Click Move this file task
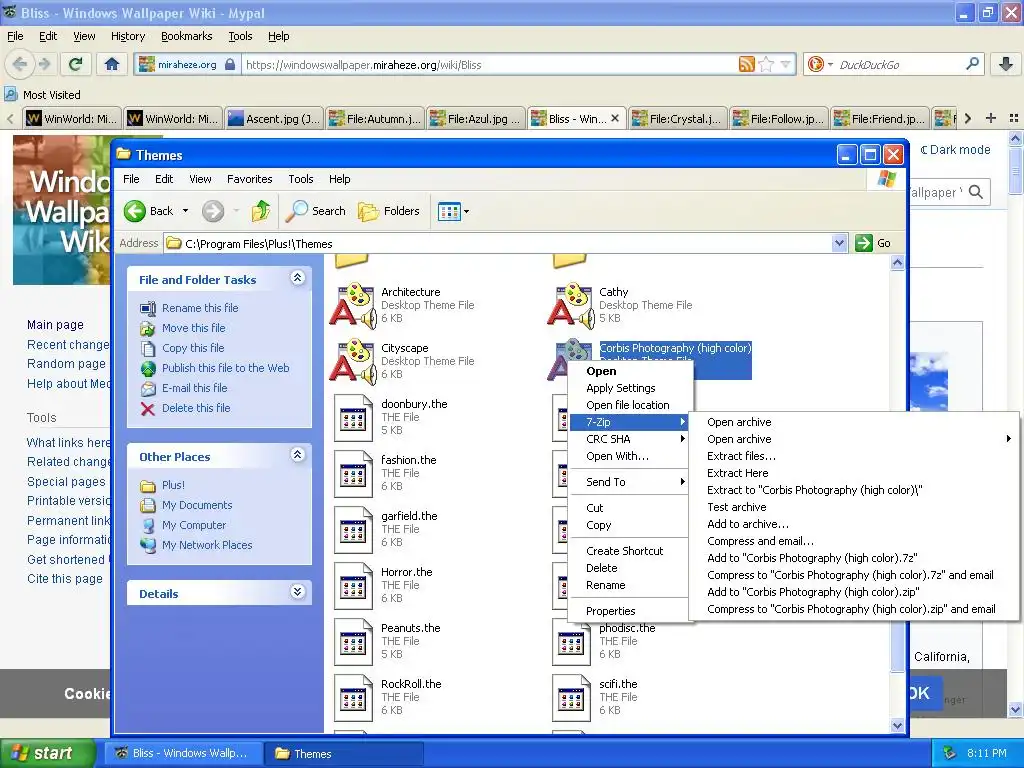1024x768 pixels. 193,328
